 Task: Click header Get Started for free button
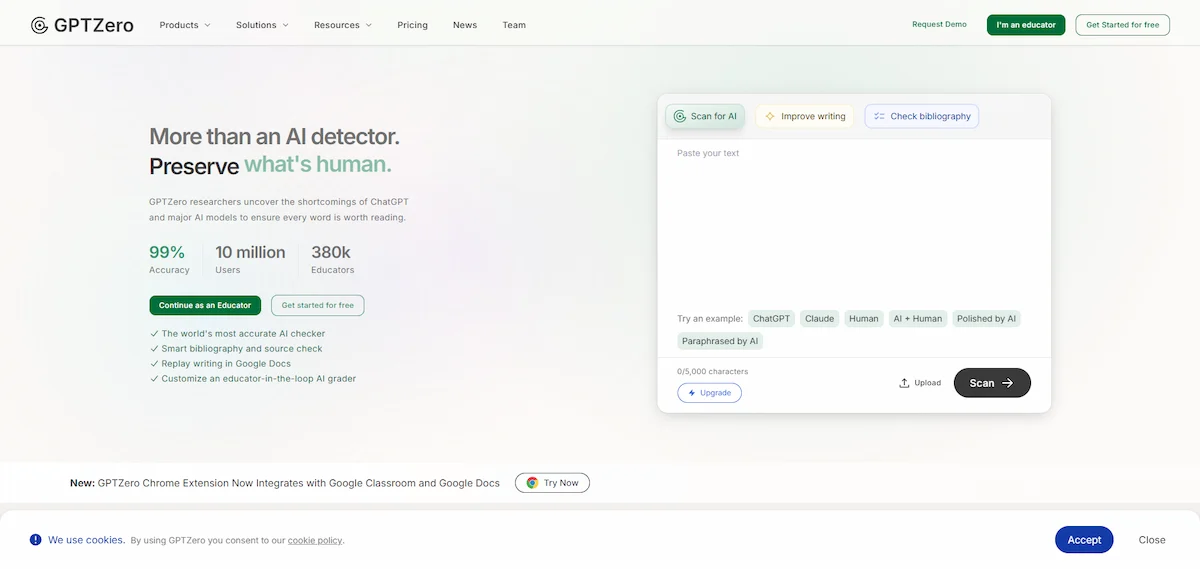(x=1122, y=25)
